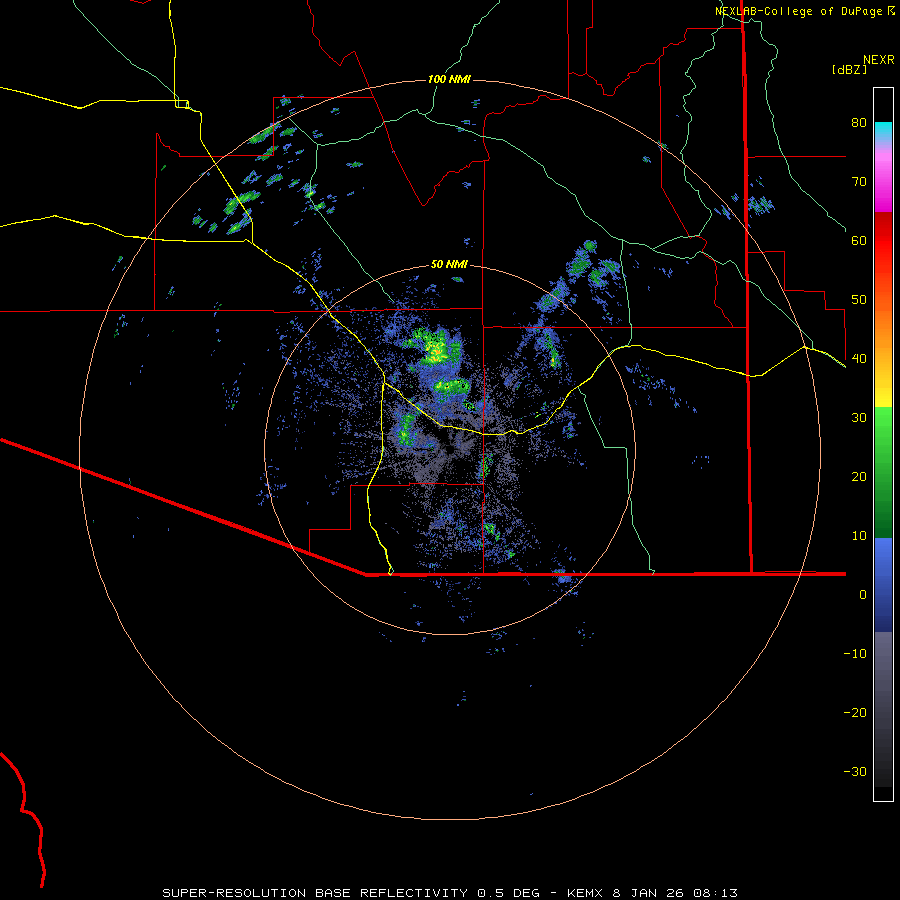Image resolution: width=900 pixels, height=900 pixels.
Task: Click the 100 NMI range ring label
Action: click(449, 79)
